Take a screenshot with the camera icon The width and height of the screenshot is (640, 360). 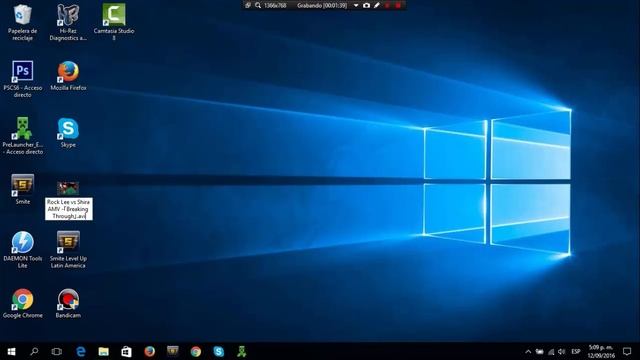(367, 5)
